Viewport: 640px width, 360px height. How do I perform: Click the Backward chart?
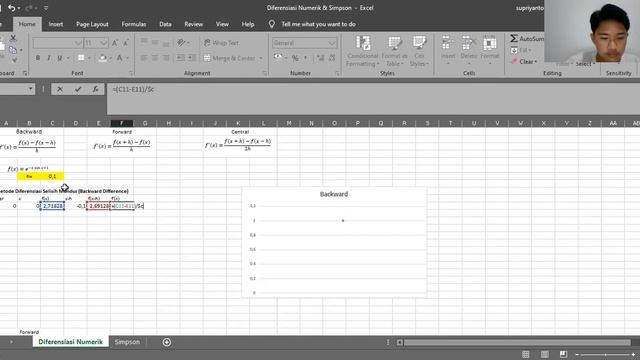point(334,242)
